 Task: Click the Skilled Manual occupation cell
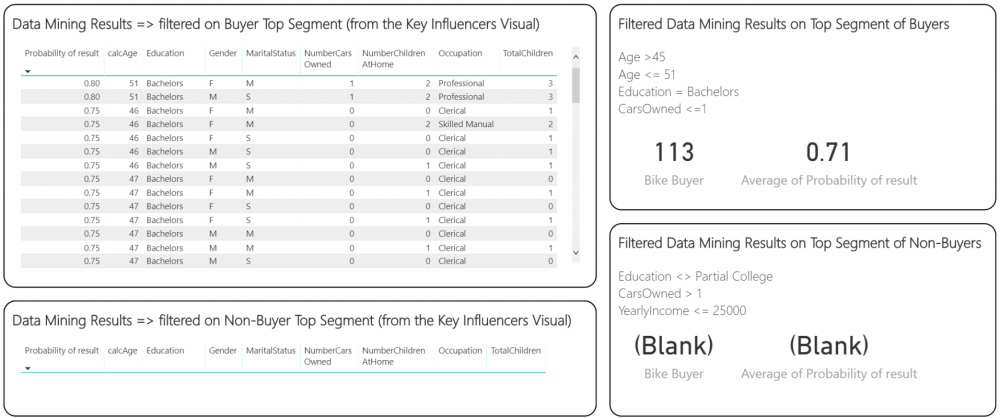(x=466, y=124)
